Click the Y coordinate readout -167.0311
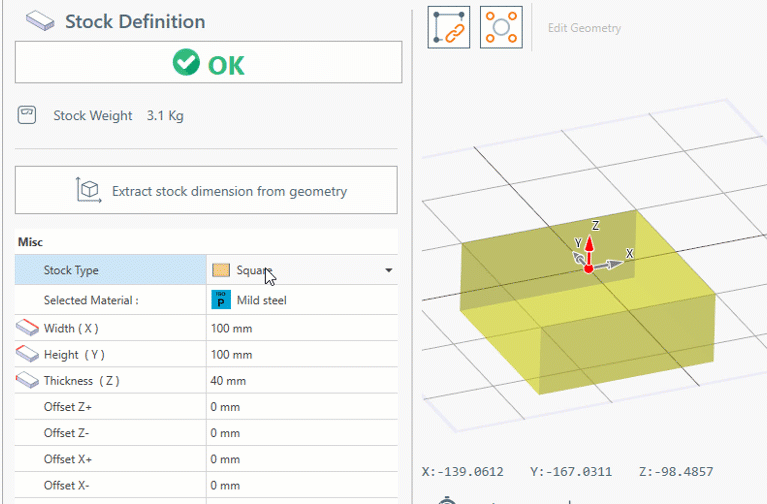The height and width of the screenshot is (504, 767). (571, 472)
